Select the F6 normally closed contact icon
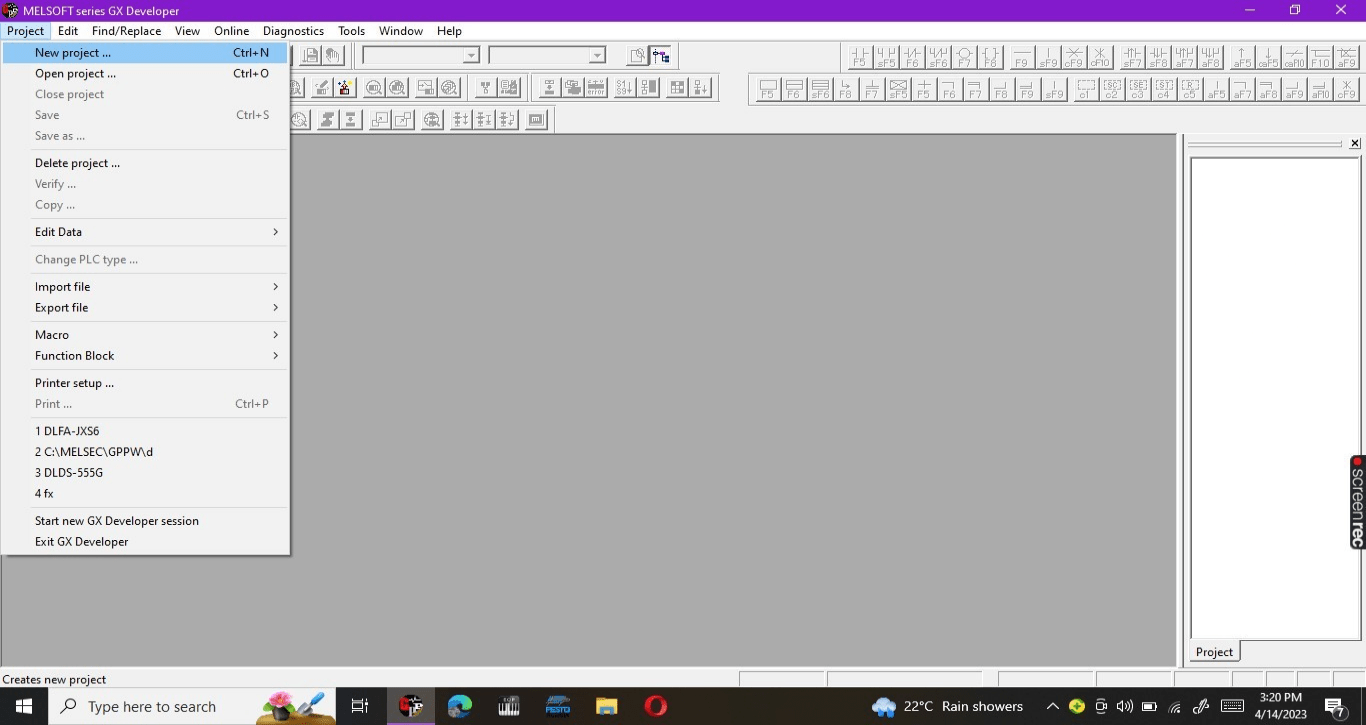 click(x=912, y=56)
